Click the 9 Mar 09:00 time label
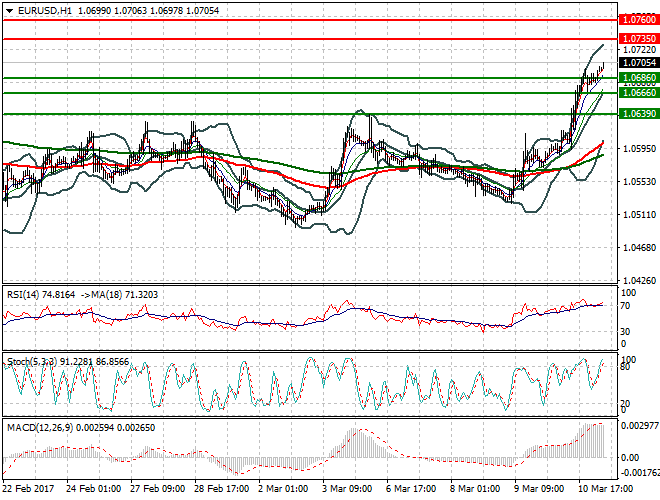 539,489
